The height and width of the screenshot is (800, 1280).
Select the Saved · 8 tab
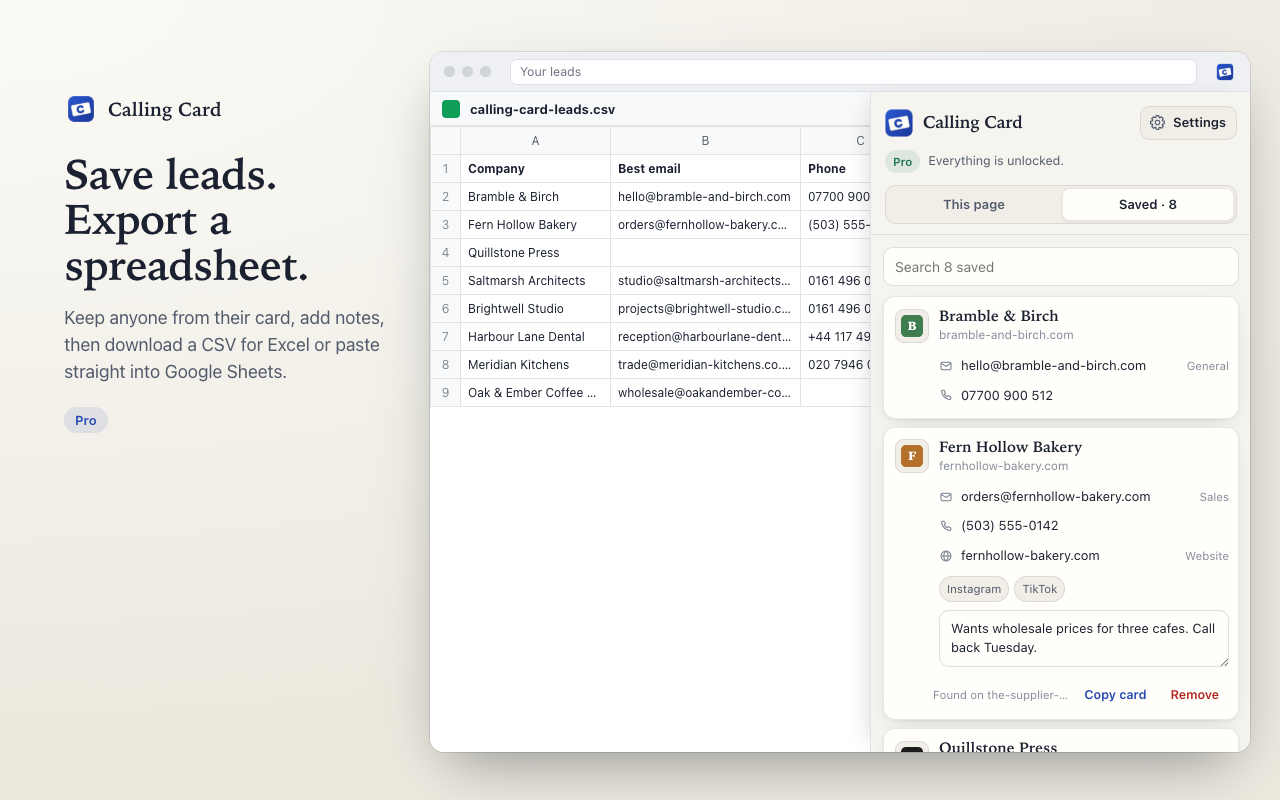1148,204
